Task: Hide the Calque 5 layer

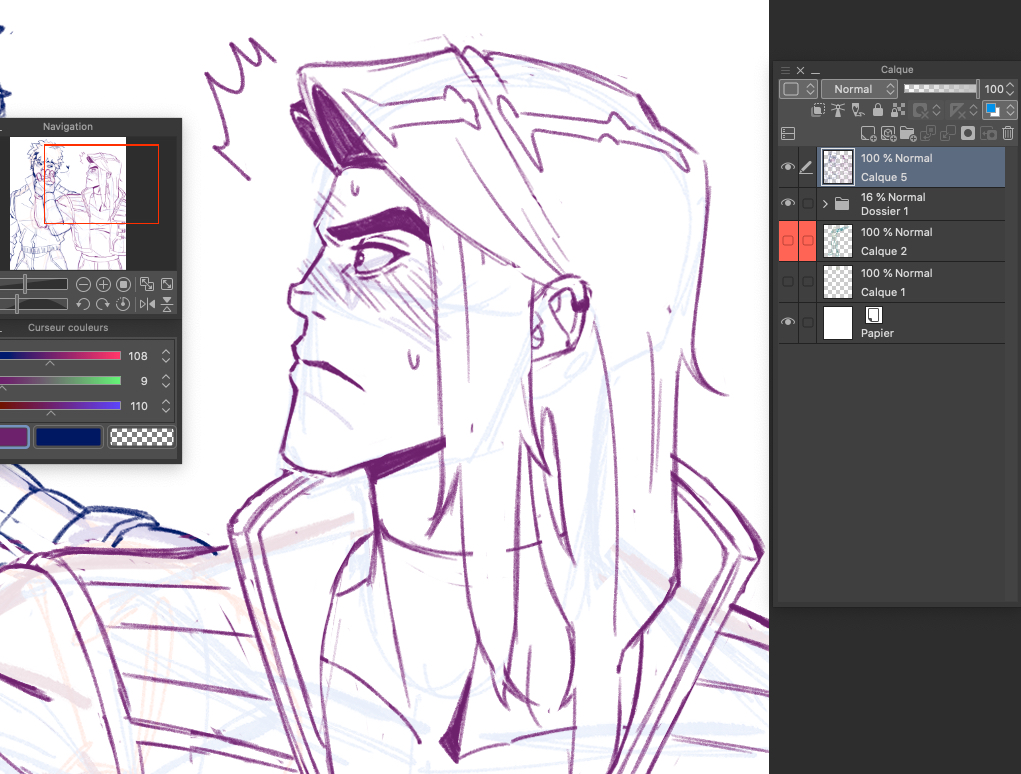Action: [x=788, y=167]
